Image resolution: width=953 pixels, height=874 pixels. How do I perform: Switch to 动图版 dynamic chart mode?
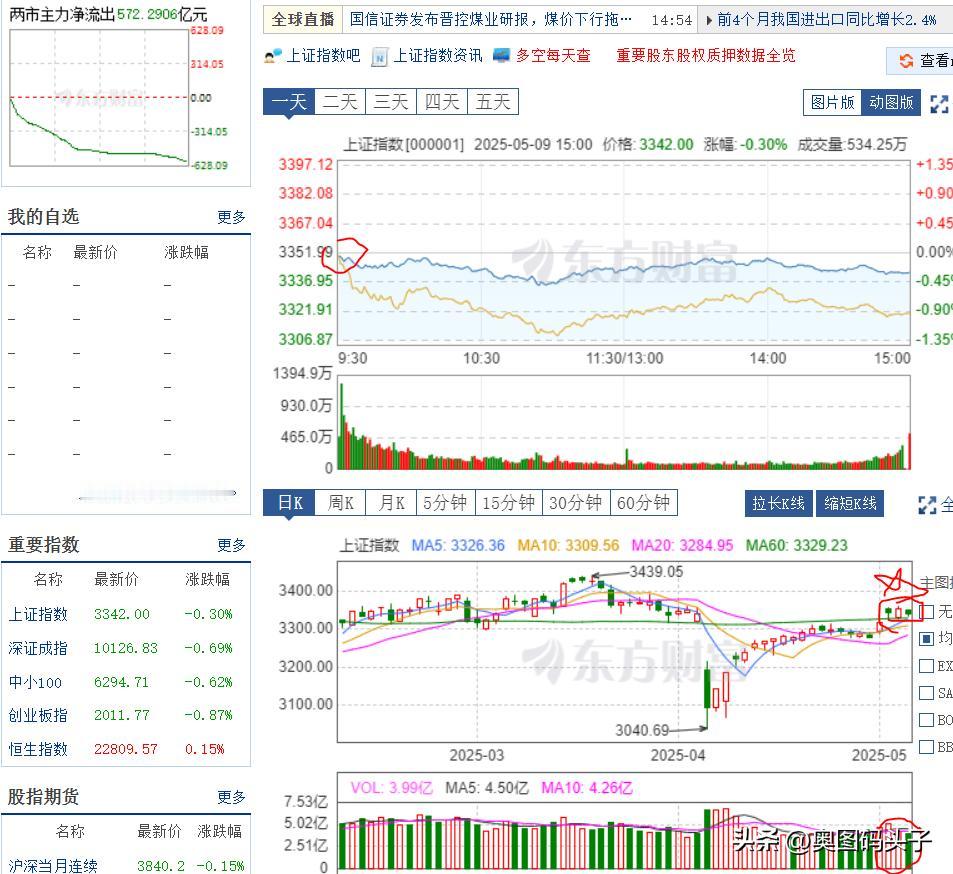click(891, 102)
